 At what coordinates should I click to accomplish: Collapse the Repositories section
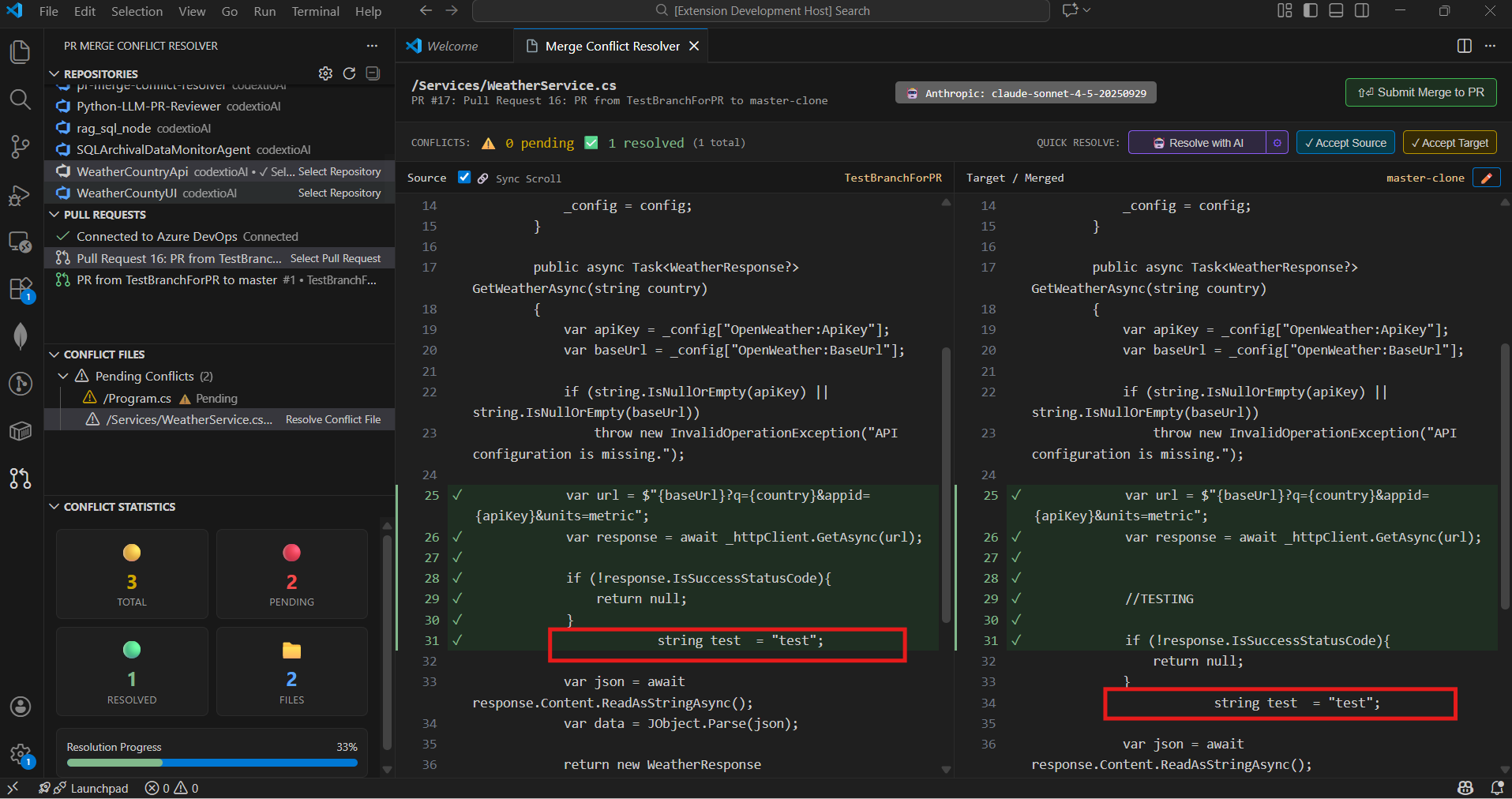54,73
